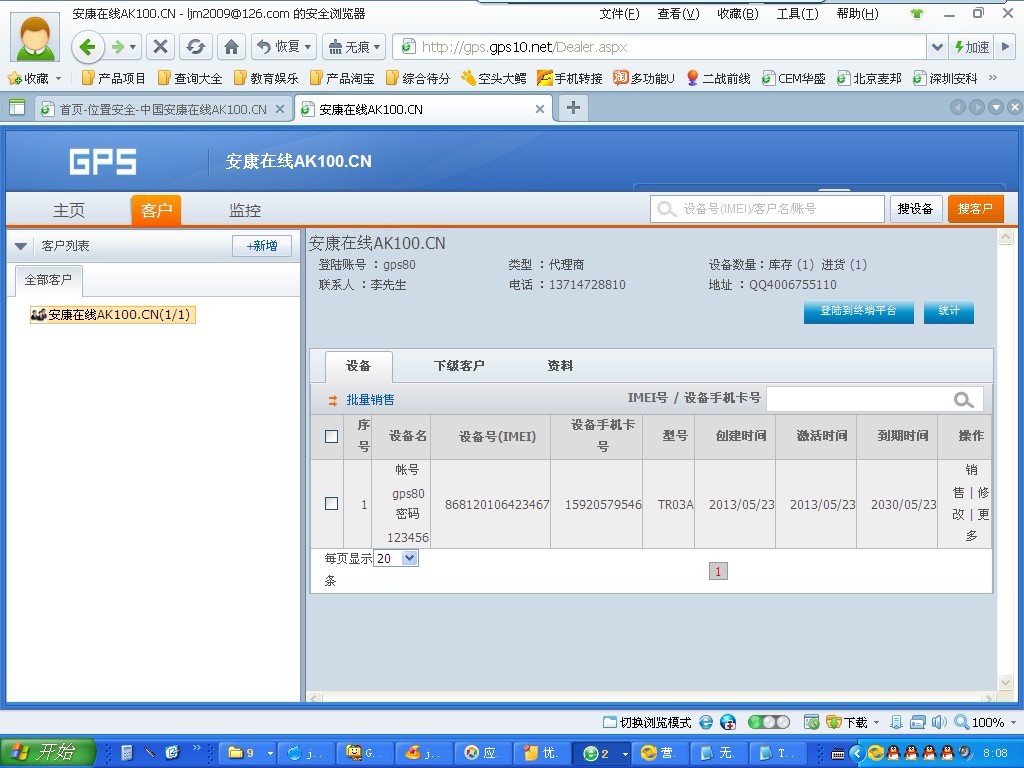This screenshot has width=1024, height=768.
Task: Open the 查看(V) menu
Action: pos(678,13)
